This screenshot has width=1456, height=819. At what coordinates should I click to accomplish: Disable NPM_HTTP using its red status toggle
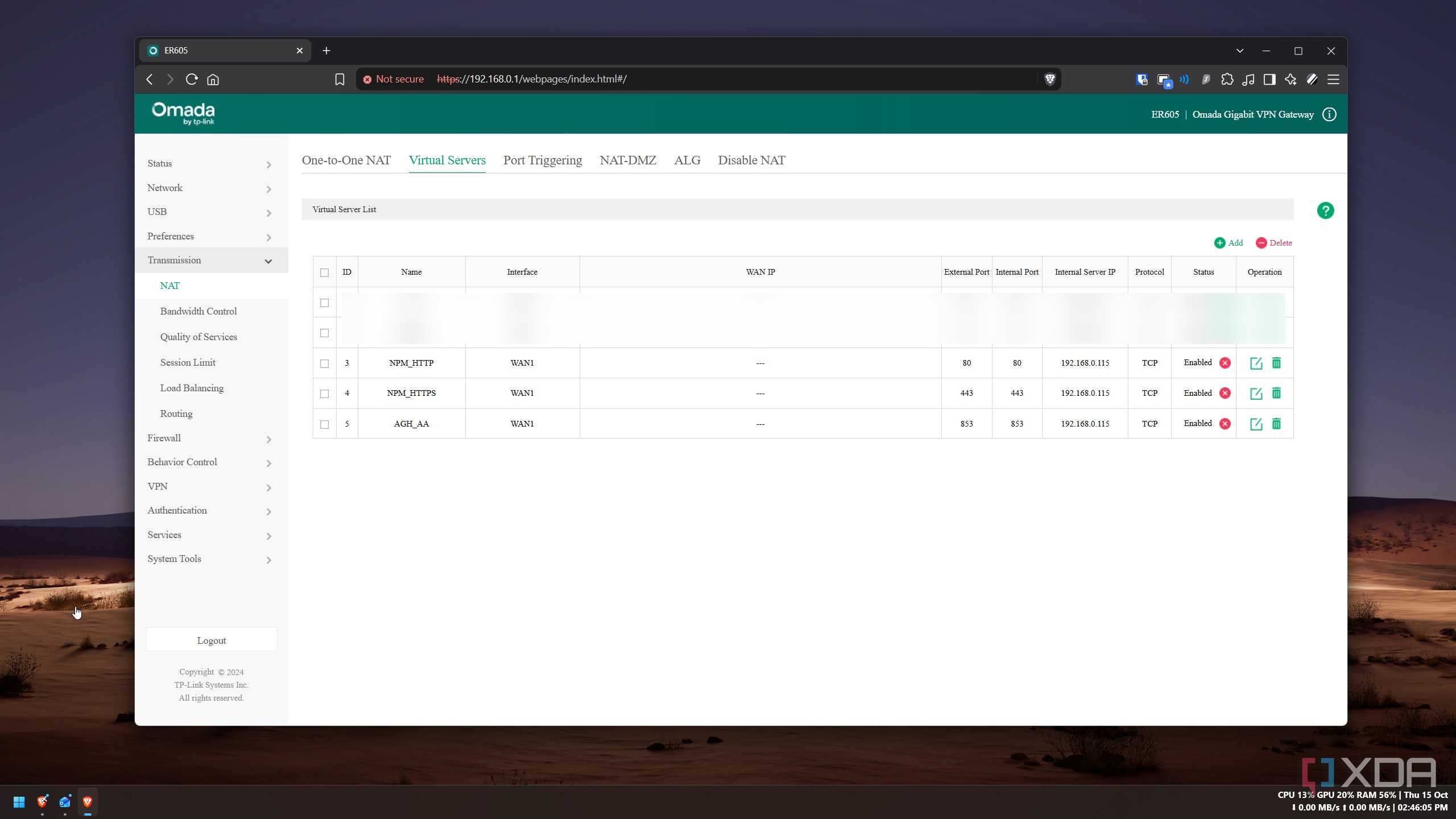1225,363
